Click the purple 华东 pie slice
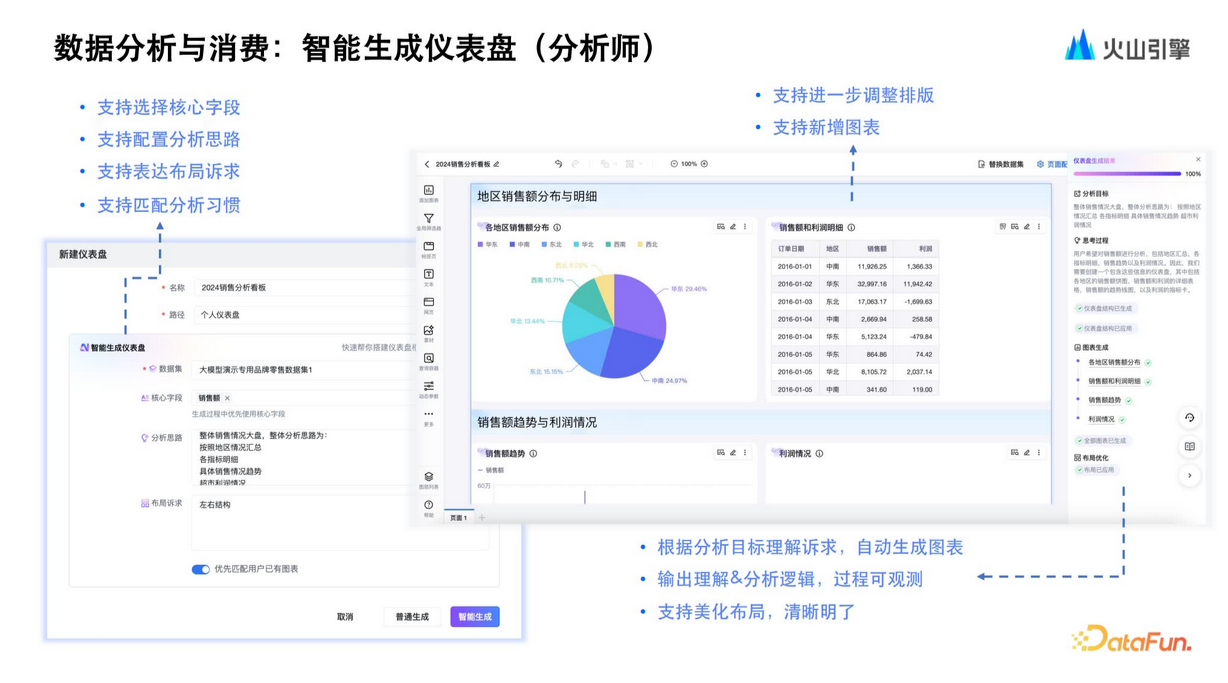 [x=642, y=305]
